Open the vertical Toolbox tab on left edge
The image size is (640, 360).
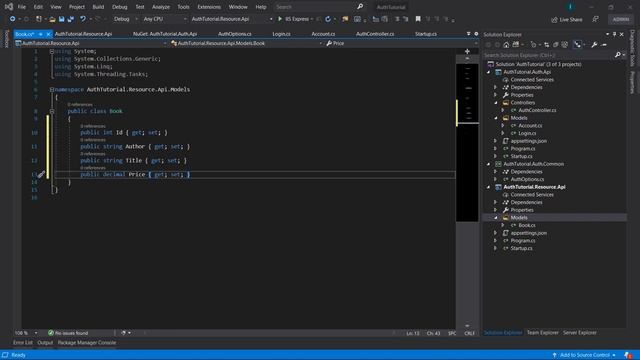tap(6, 38)
